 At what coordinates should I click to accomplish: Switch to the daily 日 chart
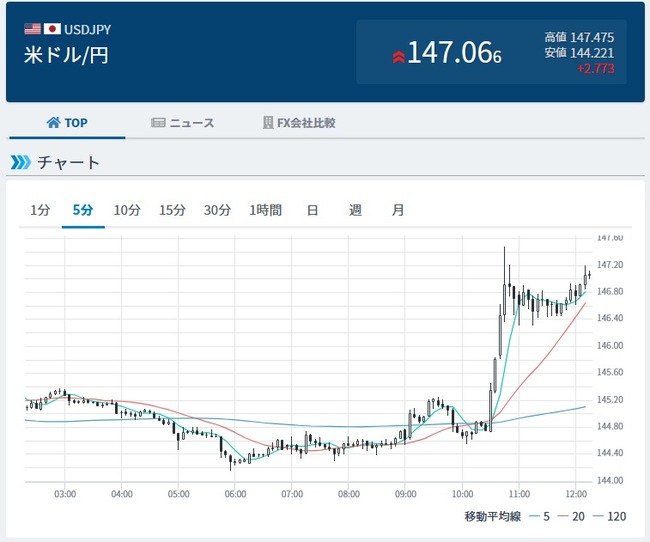(312, 210)
